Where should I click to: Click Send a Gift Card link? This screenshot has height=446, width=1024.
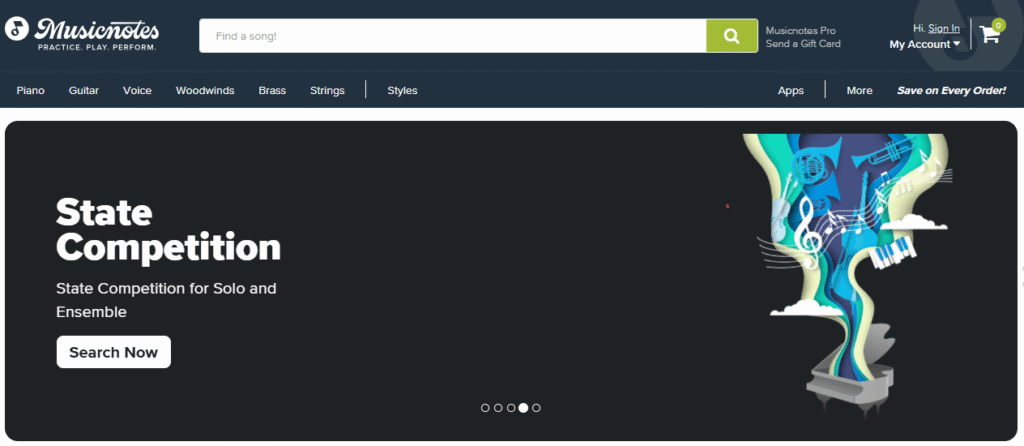tap(803, 44)
